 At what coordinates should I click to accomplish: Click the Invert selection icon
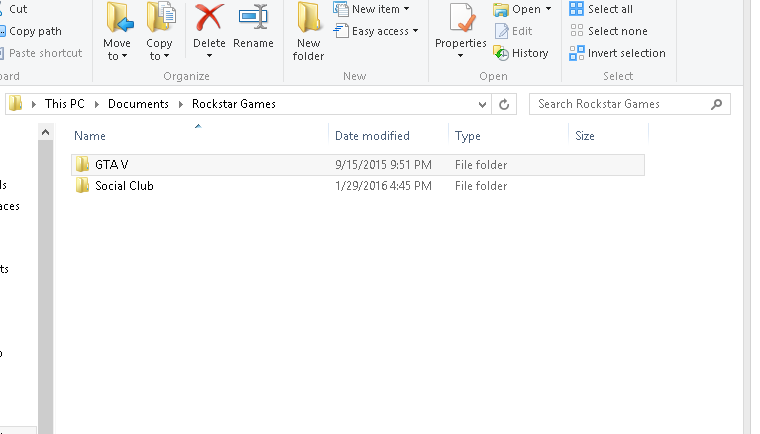pyautogui.click(x=576, y=53)
